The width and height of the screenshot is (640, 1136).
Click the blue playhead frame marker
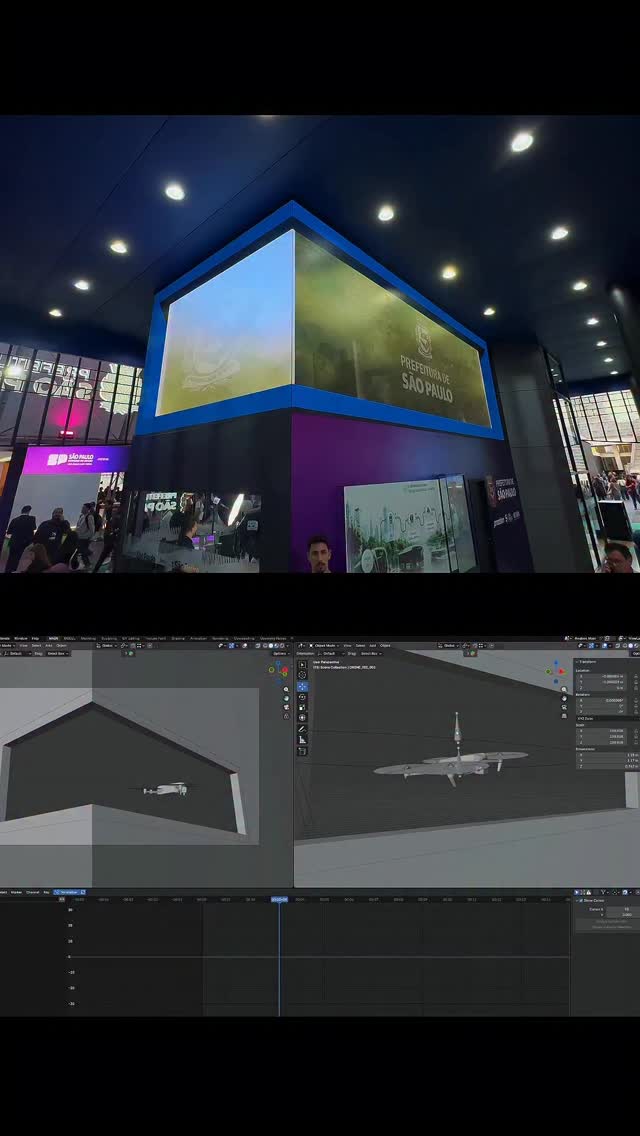pos(279,899)
